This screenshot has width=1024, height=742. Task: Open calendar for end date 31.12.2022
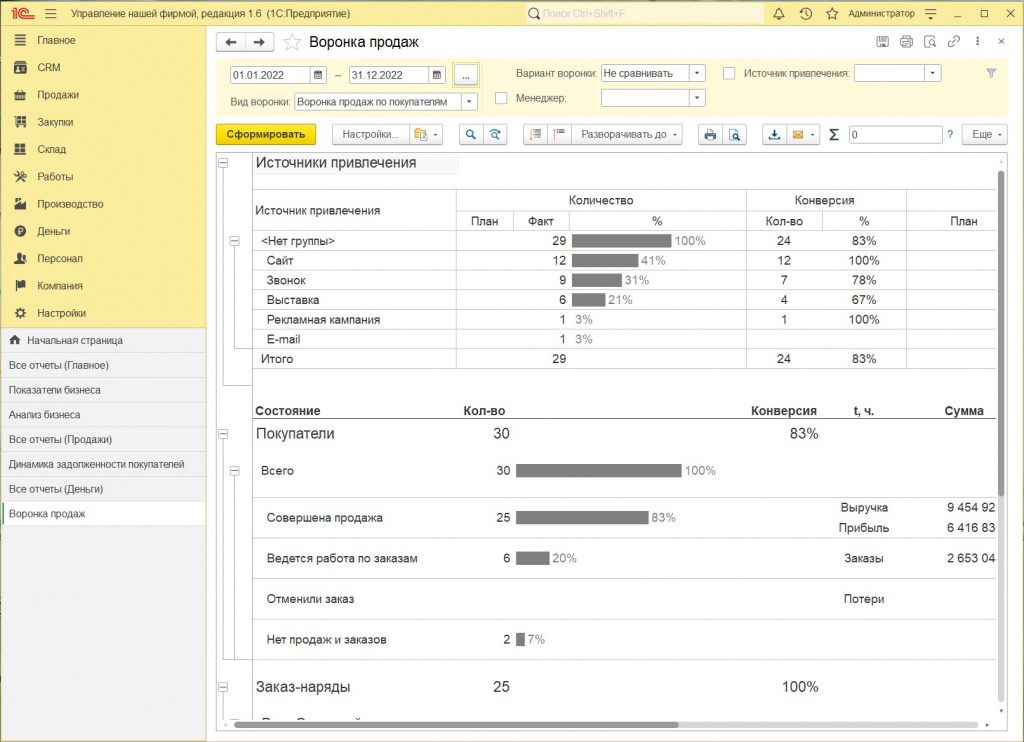[x=436, y=74]
